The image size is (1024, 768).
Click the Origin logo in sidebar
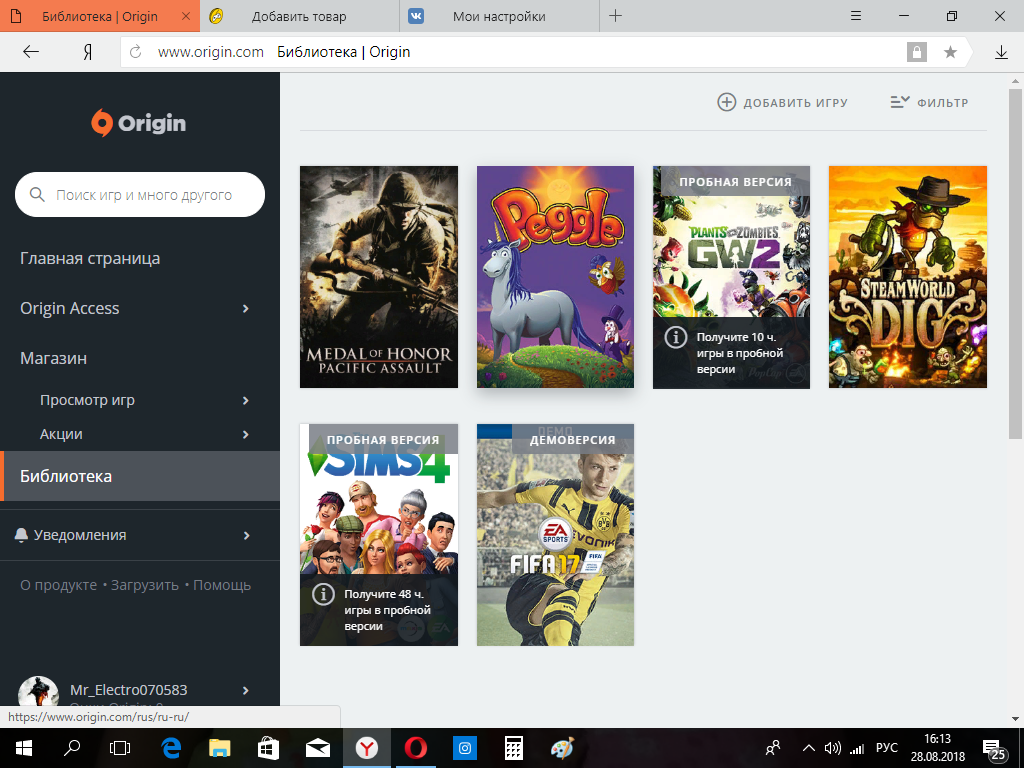138,123
